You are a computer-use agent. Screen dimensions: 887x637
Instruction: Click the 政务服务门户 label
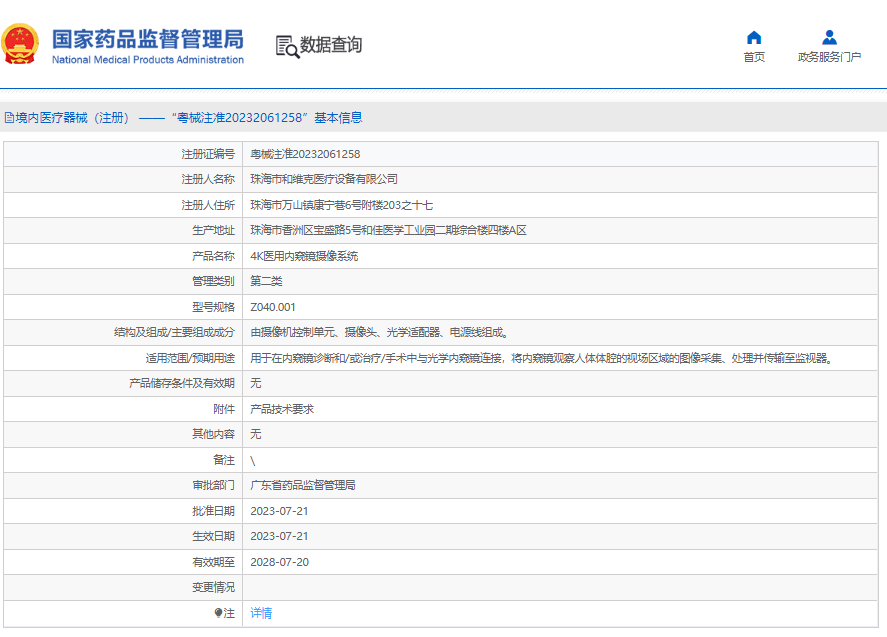(x=829, y=57)
